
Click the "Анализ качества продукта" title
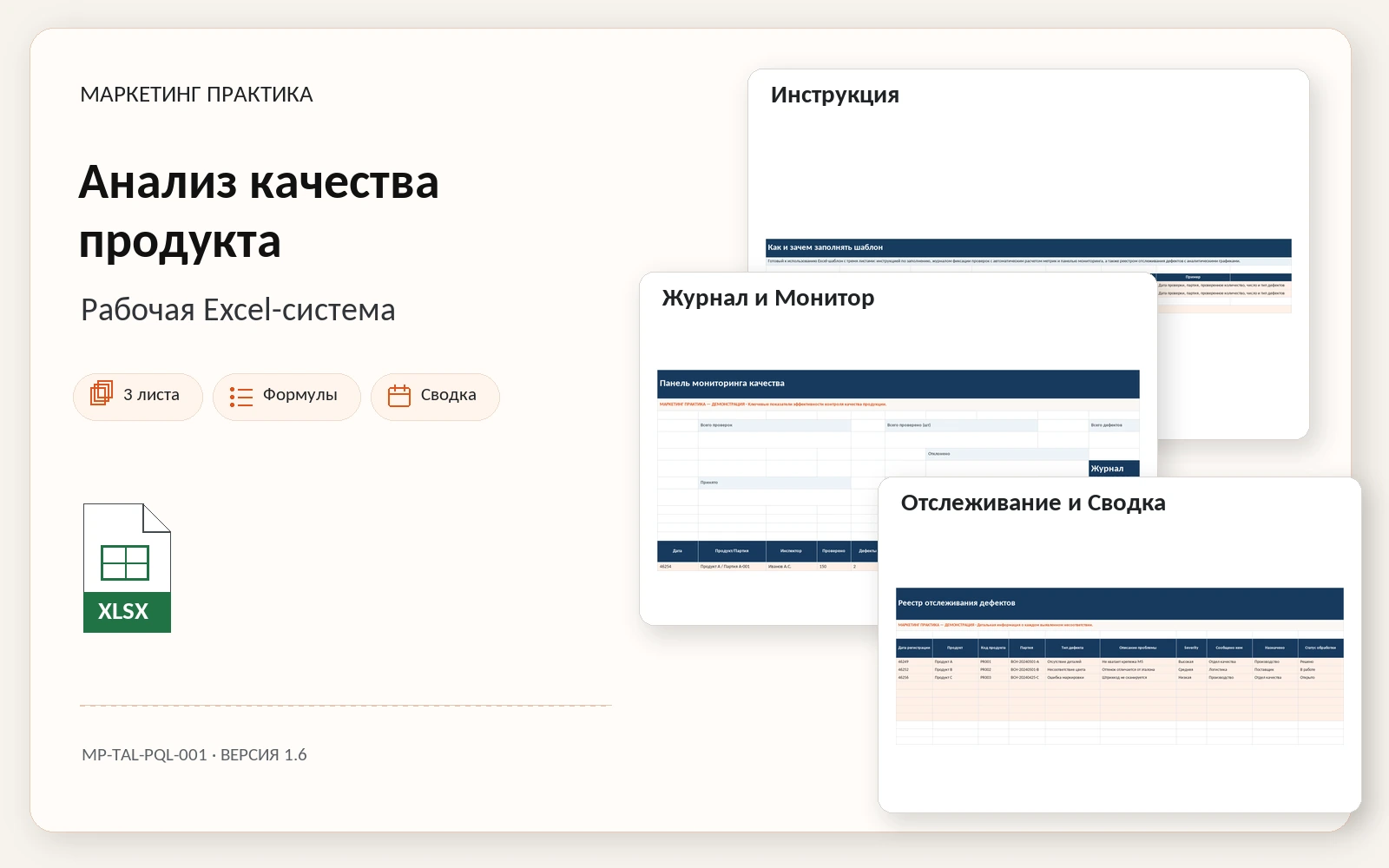(259, 211)
